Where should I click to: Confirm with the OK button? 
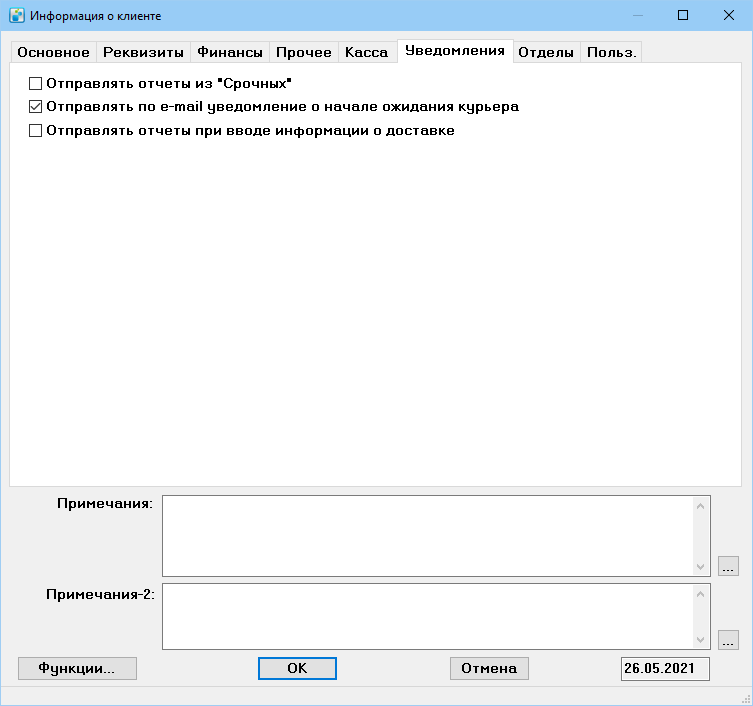click(297, 669)
